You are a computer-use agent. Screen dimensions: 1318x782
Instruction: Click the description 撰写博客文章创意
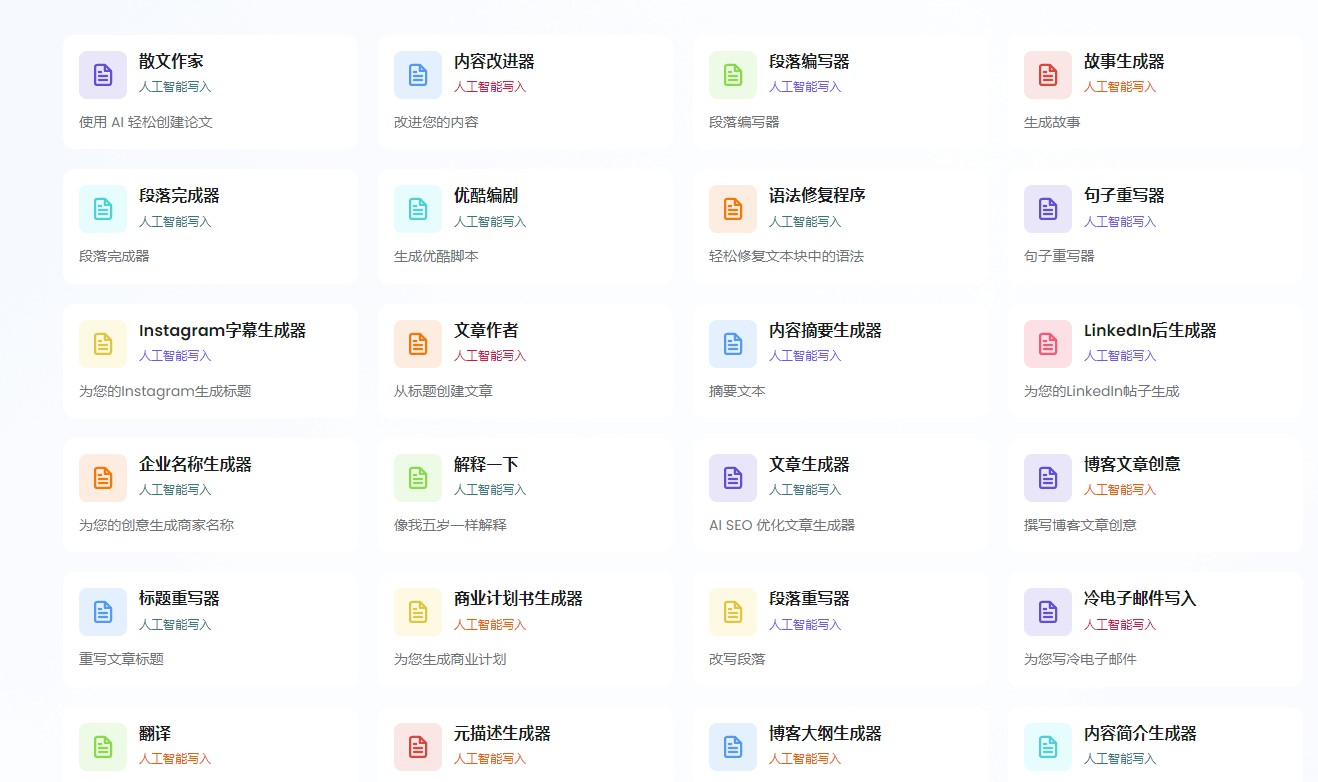1080,525
